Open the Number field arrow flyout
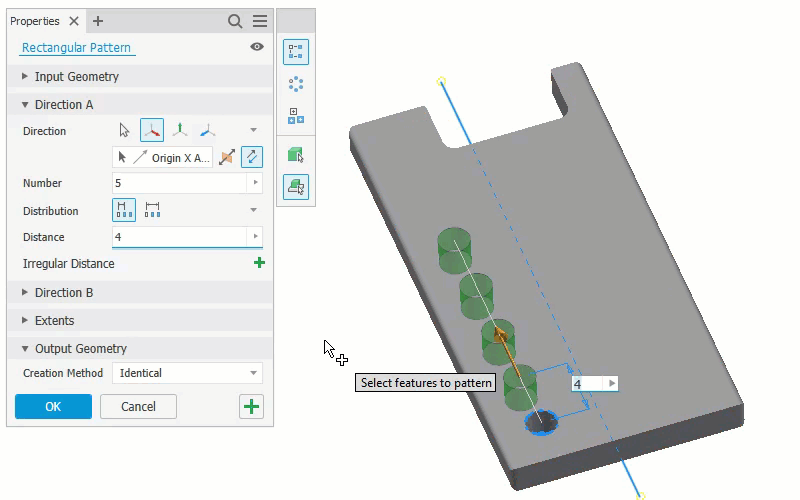This screenshot has width=800, height=500. (x=255, y=183)
